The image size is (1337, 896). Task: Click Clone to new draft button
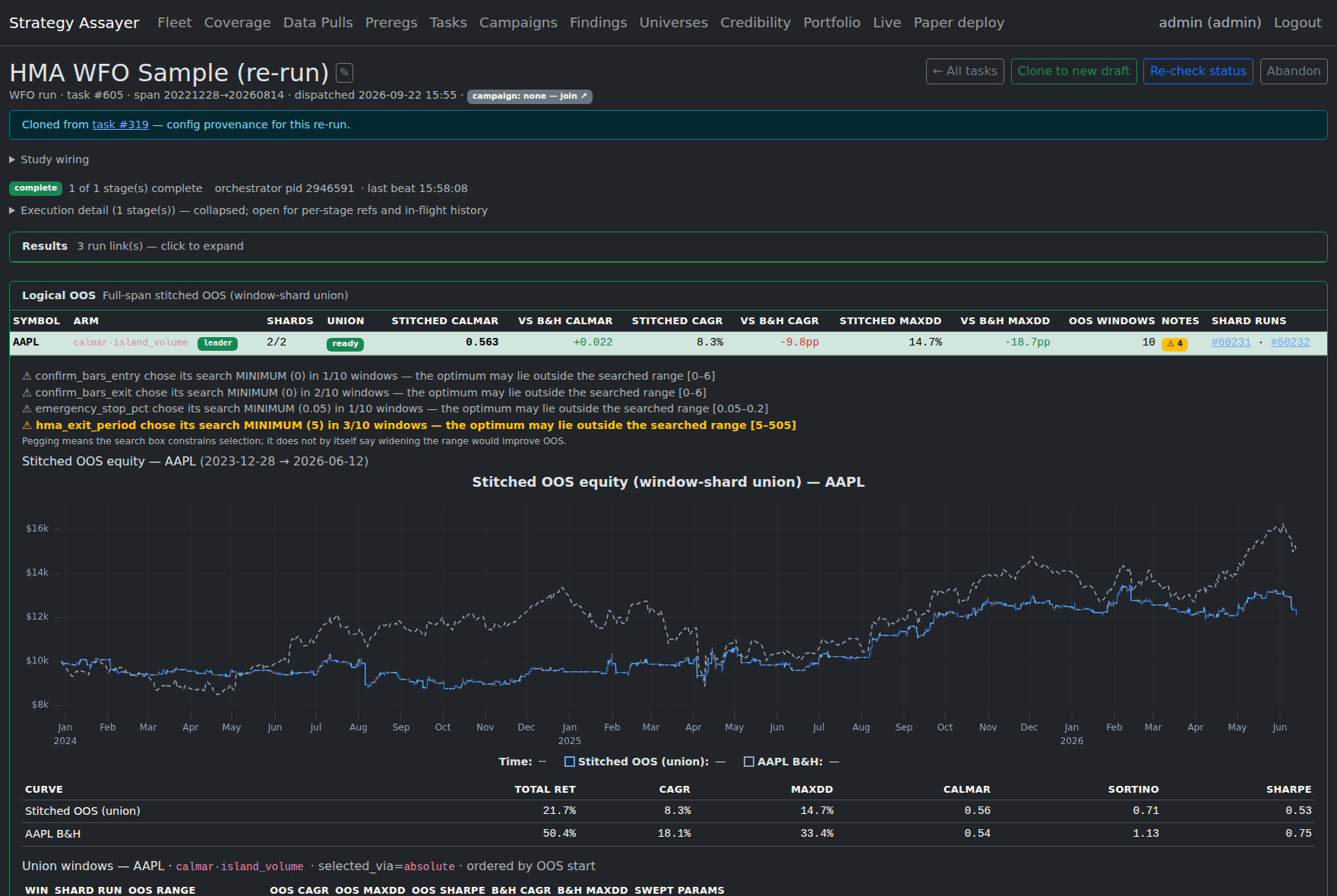(x=1073, y=71)
